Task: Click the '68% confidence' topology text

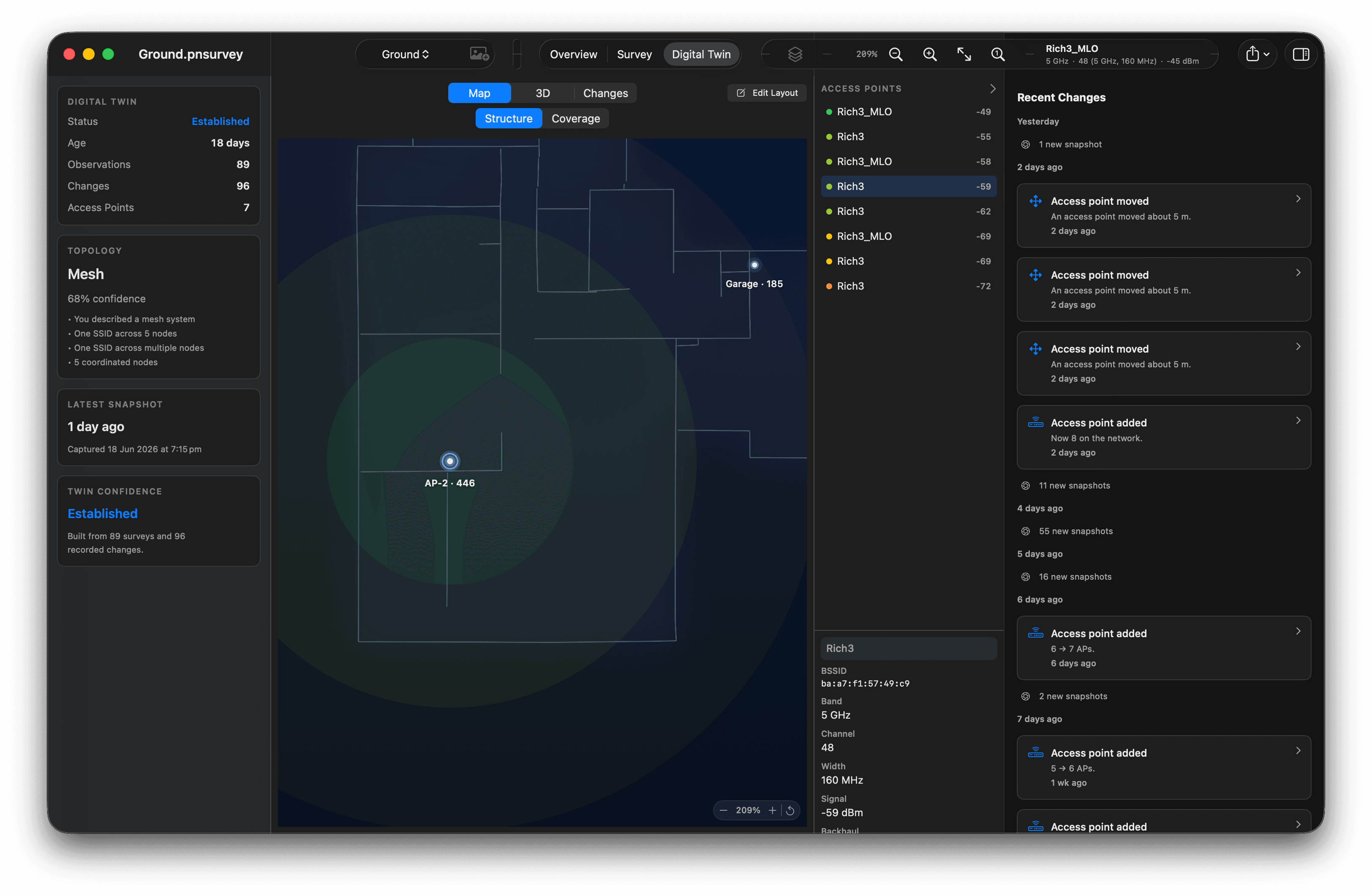Action: tap(106, 299)
